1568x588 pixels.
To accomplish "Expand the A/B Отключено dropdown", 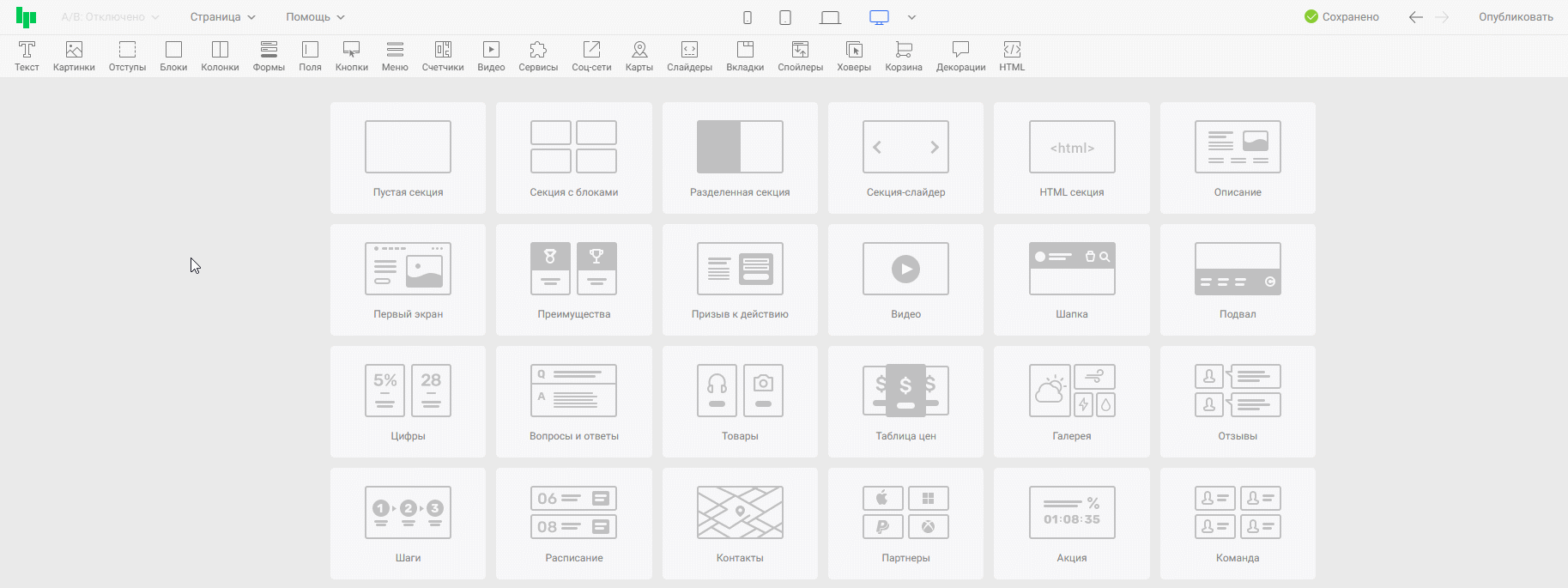I will [x=110, y=17].
